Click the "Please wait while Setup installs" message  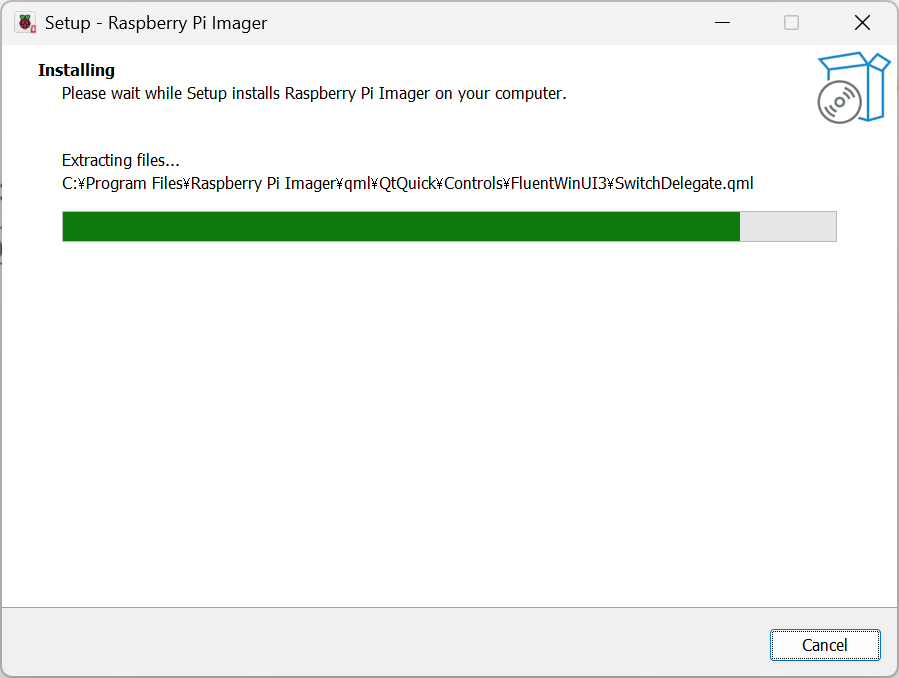coord(172,94)
